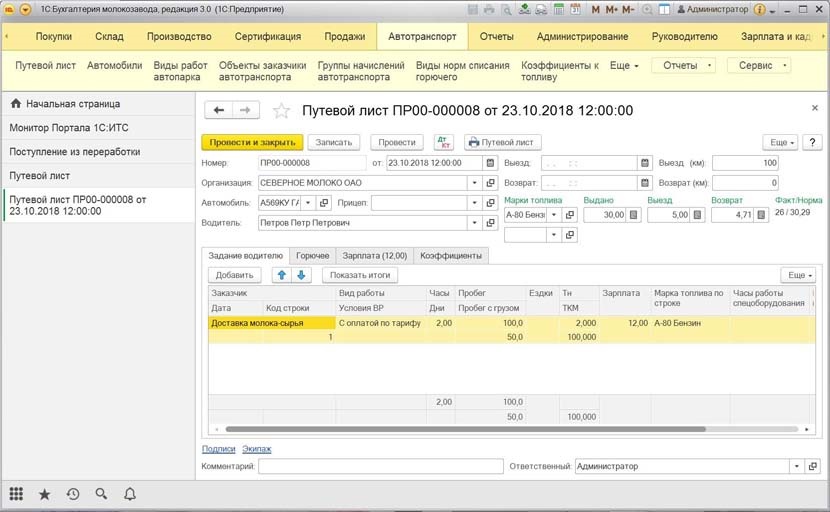The height and width of the screenshot is (512, 830).
Task: Open Продажи section
Action: pyautogui.click(x=345, y=37)
